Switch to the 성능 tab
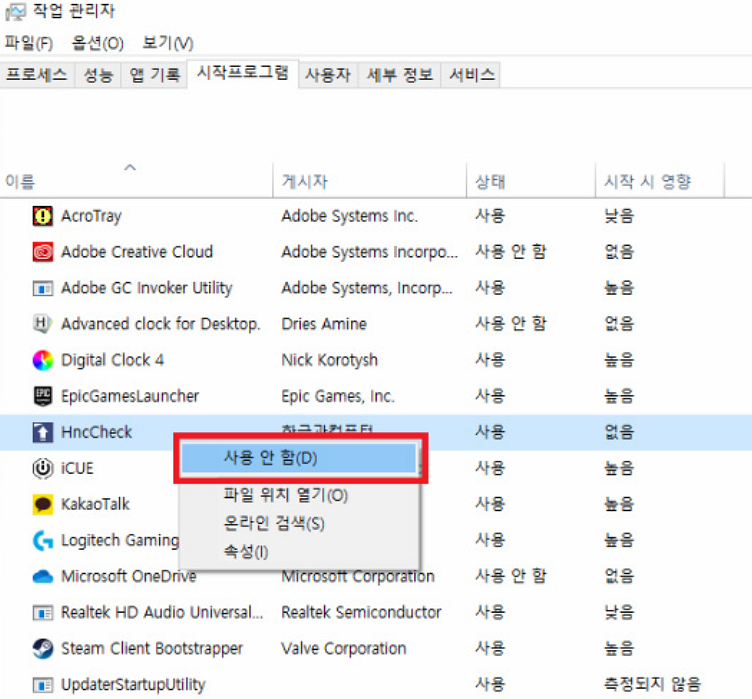The height and width of the screenshot is (699, 752). click(x=98, y=75)
